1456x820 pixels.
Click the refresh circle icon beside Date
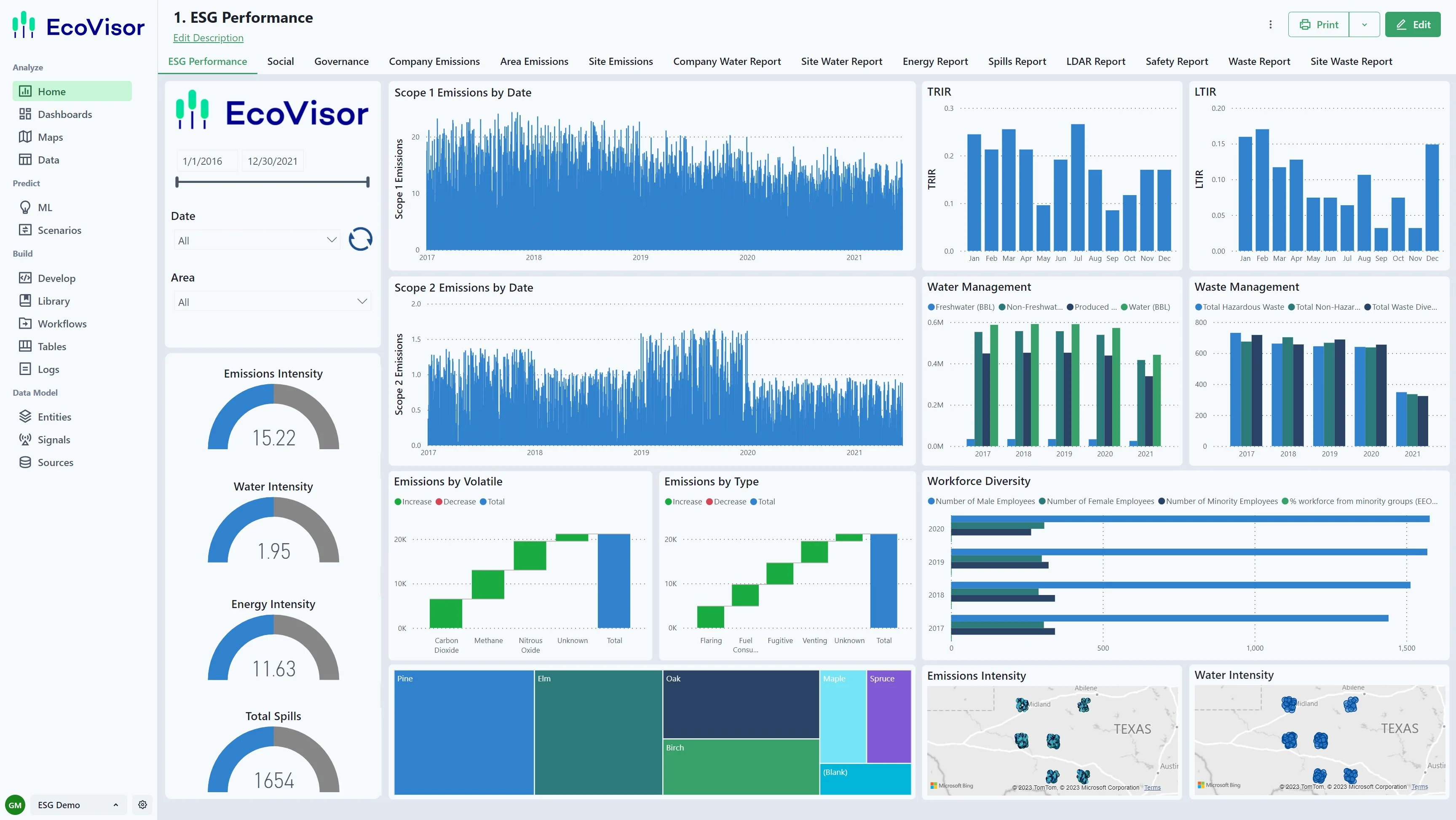point(360,239)
